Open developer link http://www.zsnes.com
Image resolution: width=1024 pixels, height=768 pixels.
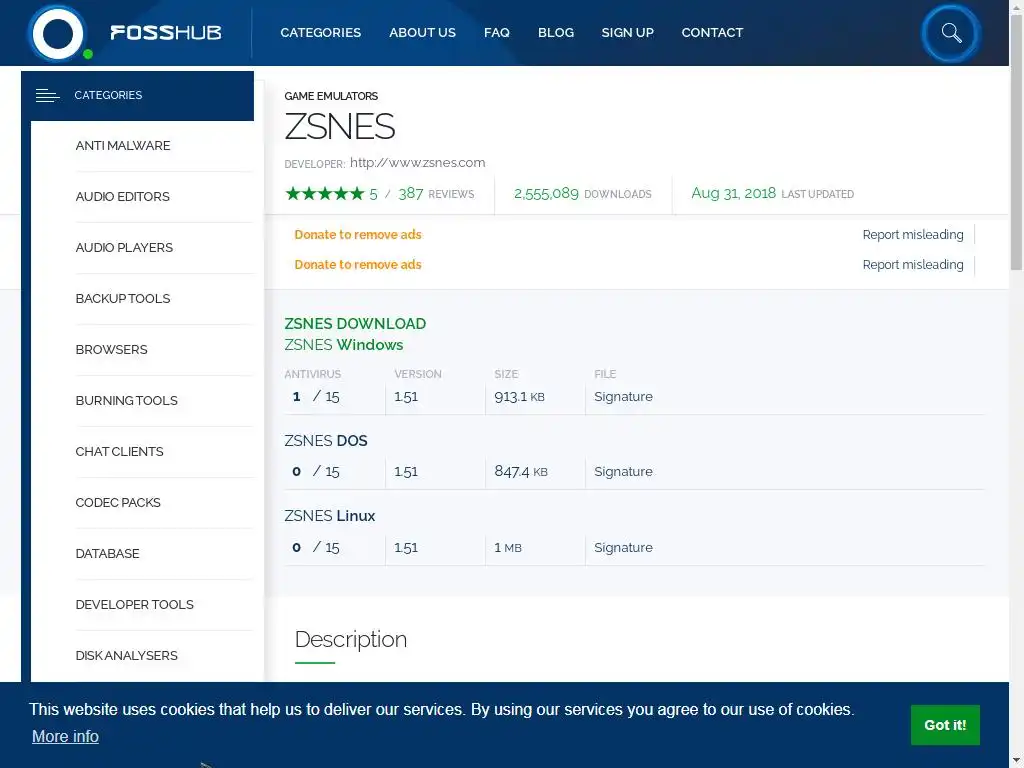pos(417,163)
